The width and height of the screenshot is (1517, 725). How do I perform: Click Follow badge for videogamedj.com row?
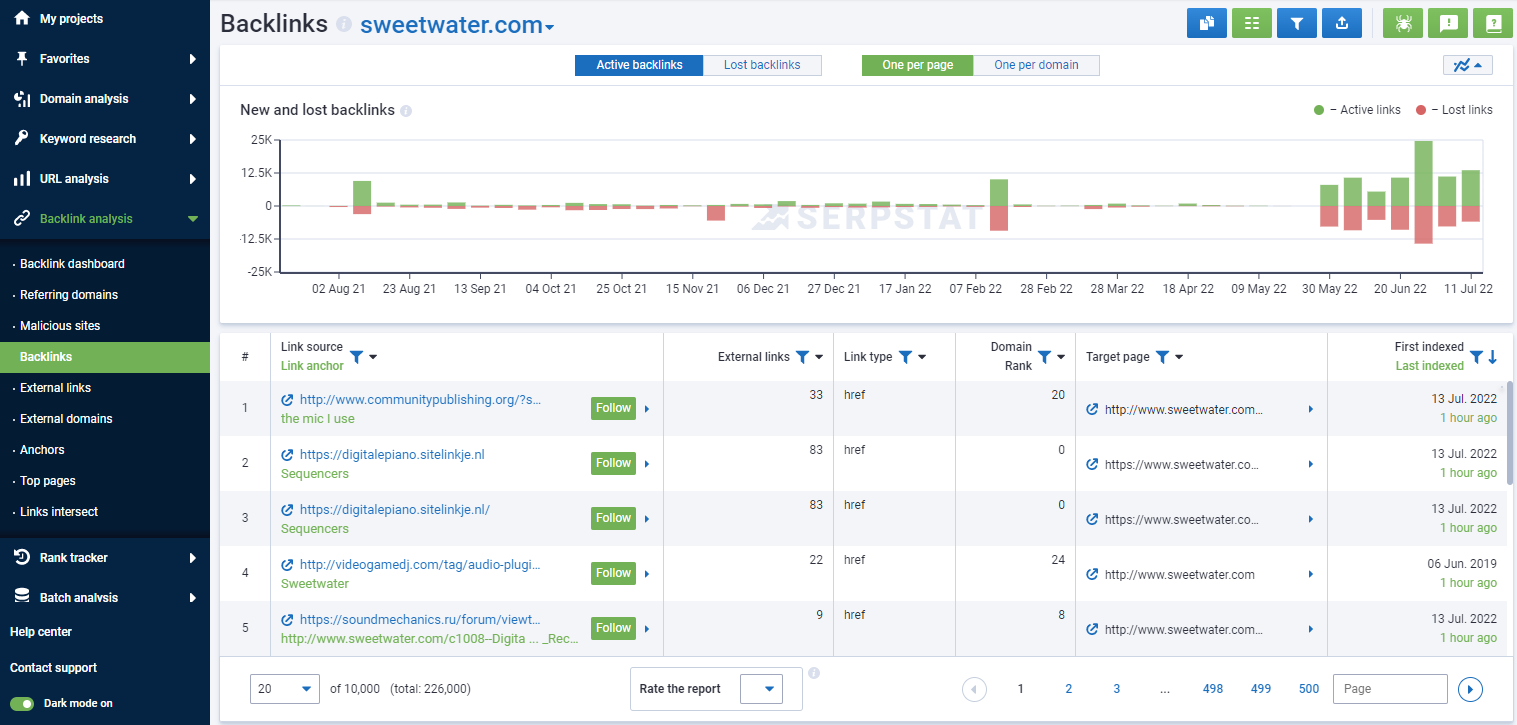click(613, 573)
